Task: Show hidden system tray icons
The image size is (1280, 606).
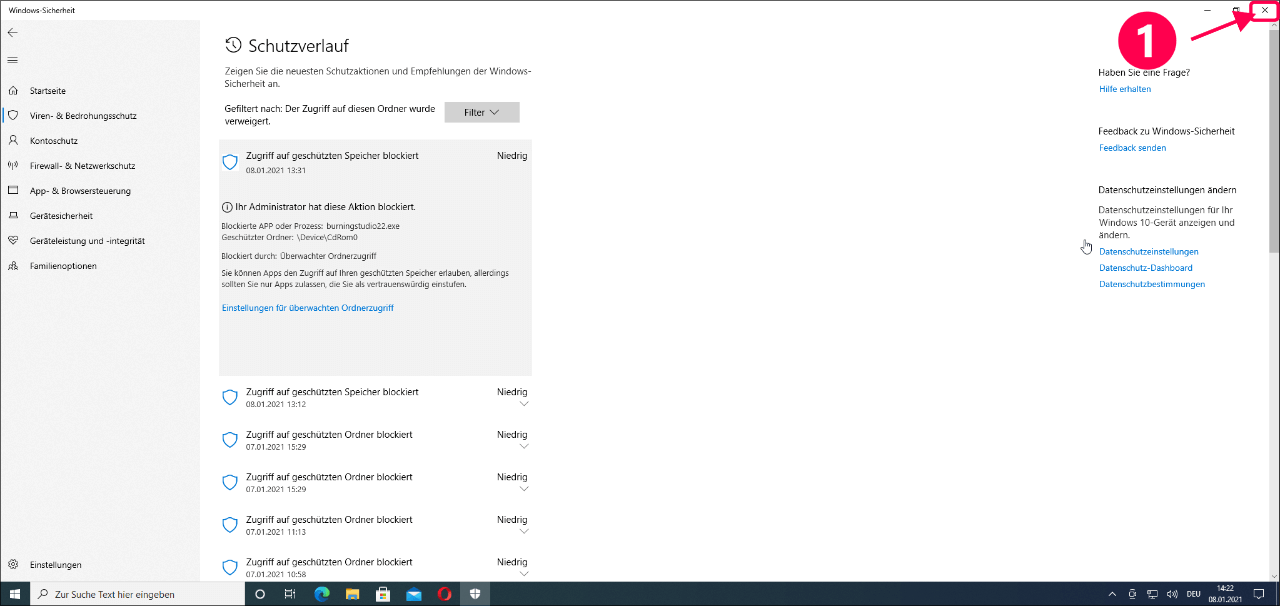Action: pos(1114,594)
